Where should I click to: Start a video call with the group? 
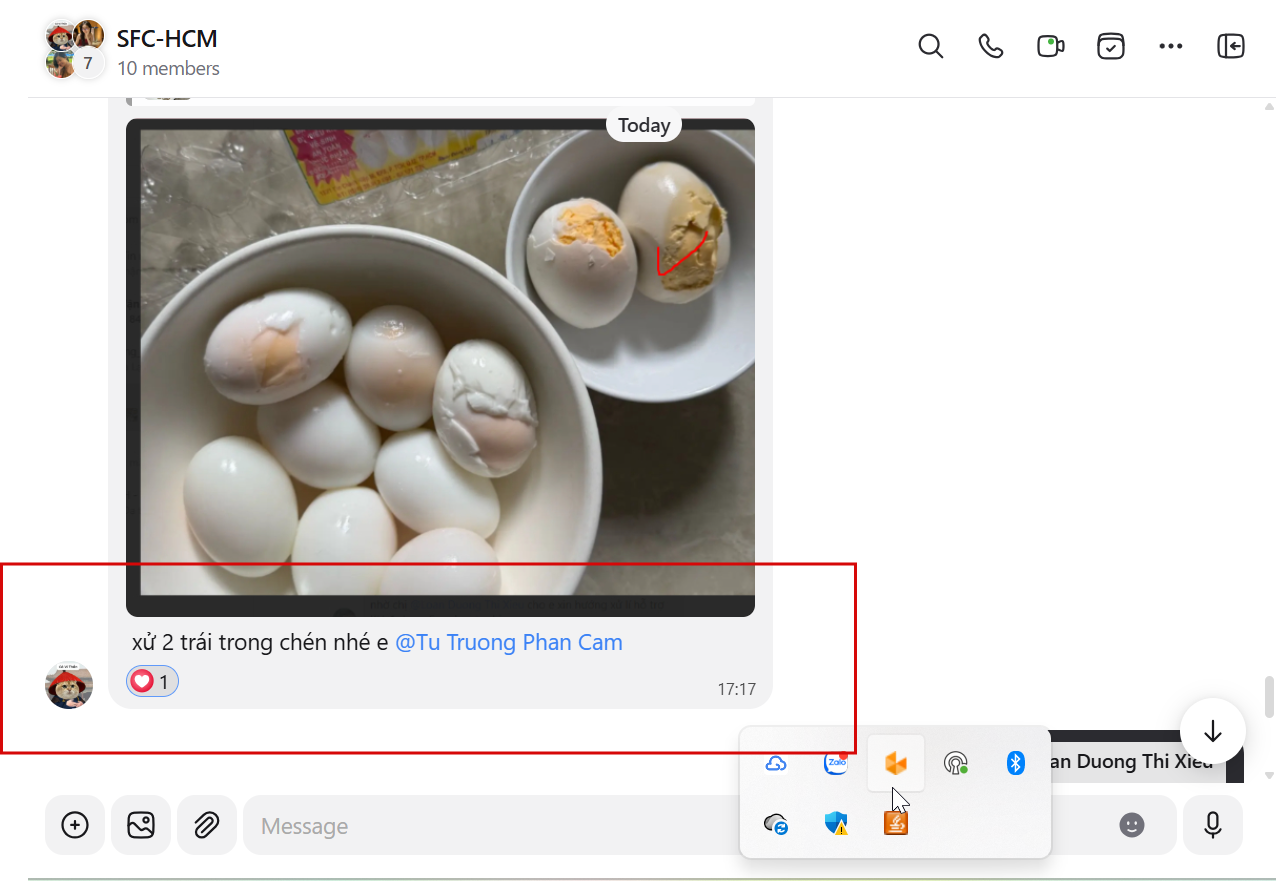[1050, 46]
